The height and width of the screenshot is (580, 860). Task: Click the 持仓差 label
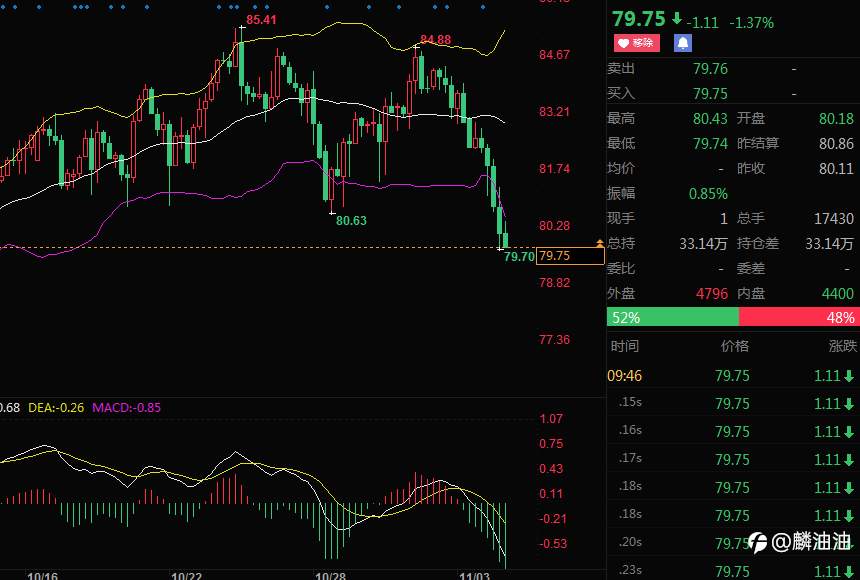coord(758,243)
